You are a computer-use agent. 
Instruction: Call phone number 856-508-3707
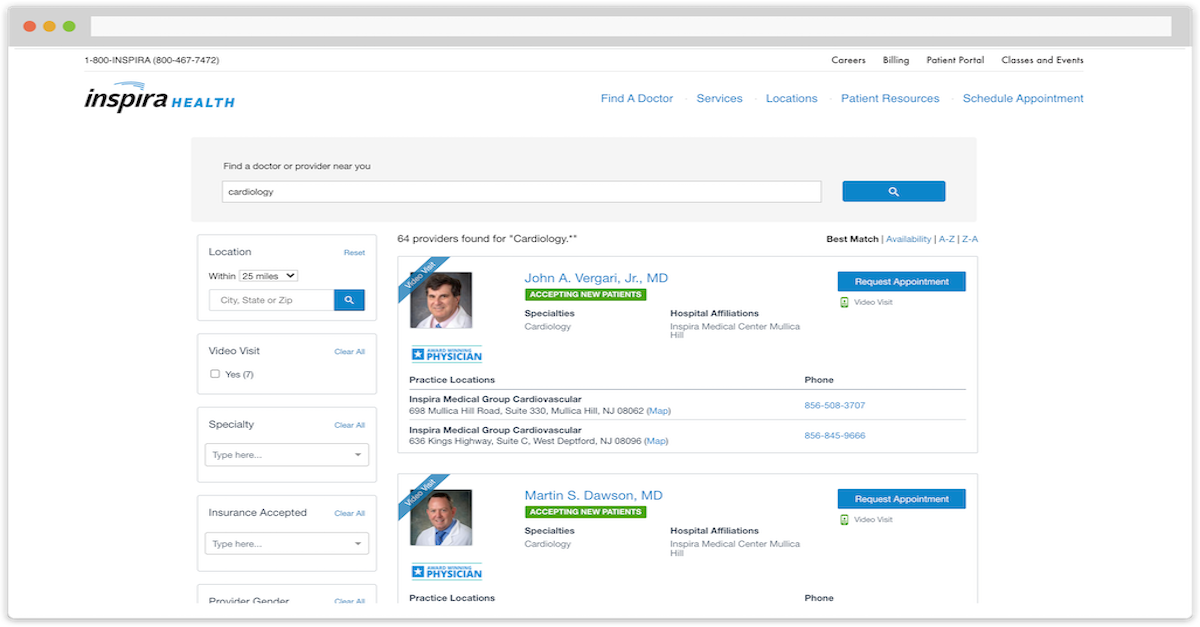tap(835, 406)
